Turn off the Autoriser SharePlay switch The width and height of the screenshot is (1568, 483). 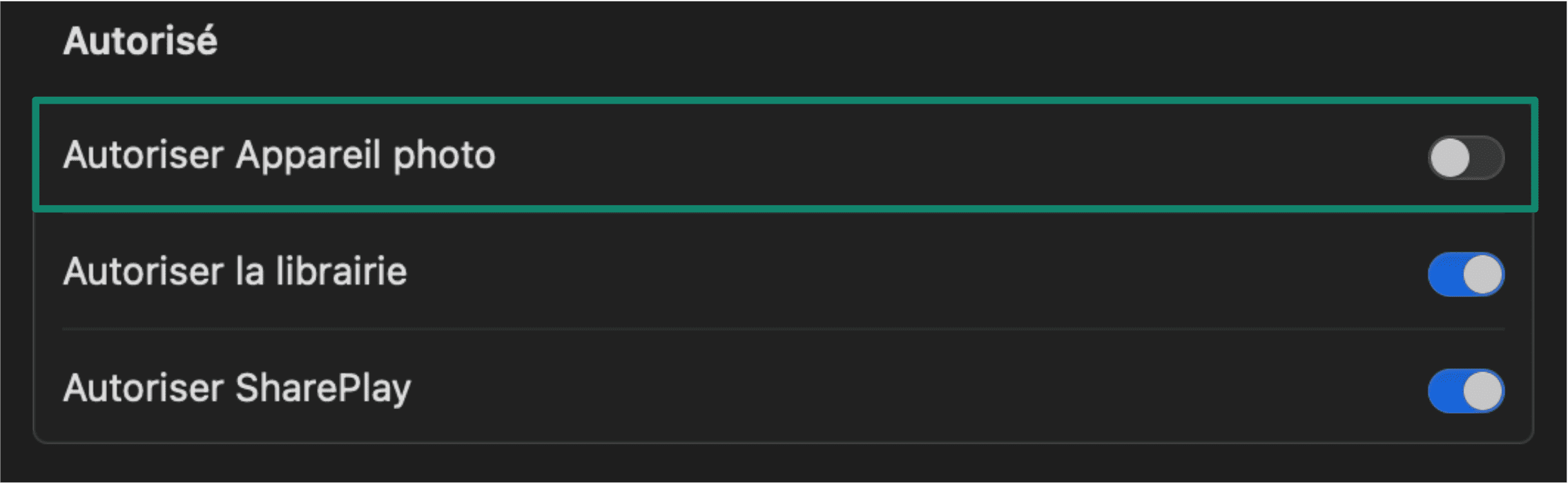(x=1465, y=390)
